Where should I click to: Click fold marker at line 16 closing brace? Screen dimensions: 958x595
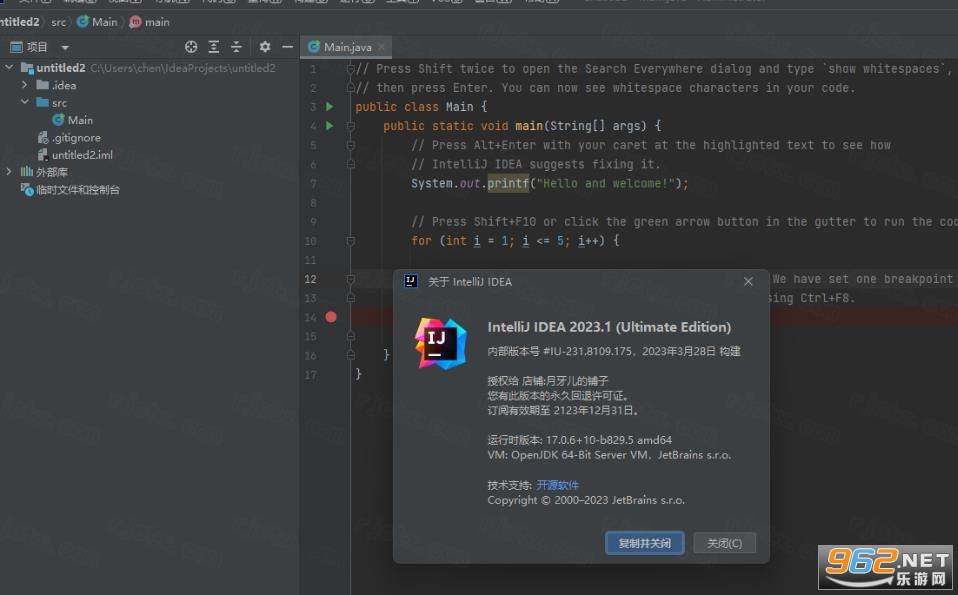pos(351,355)
